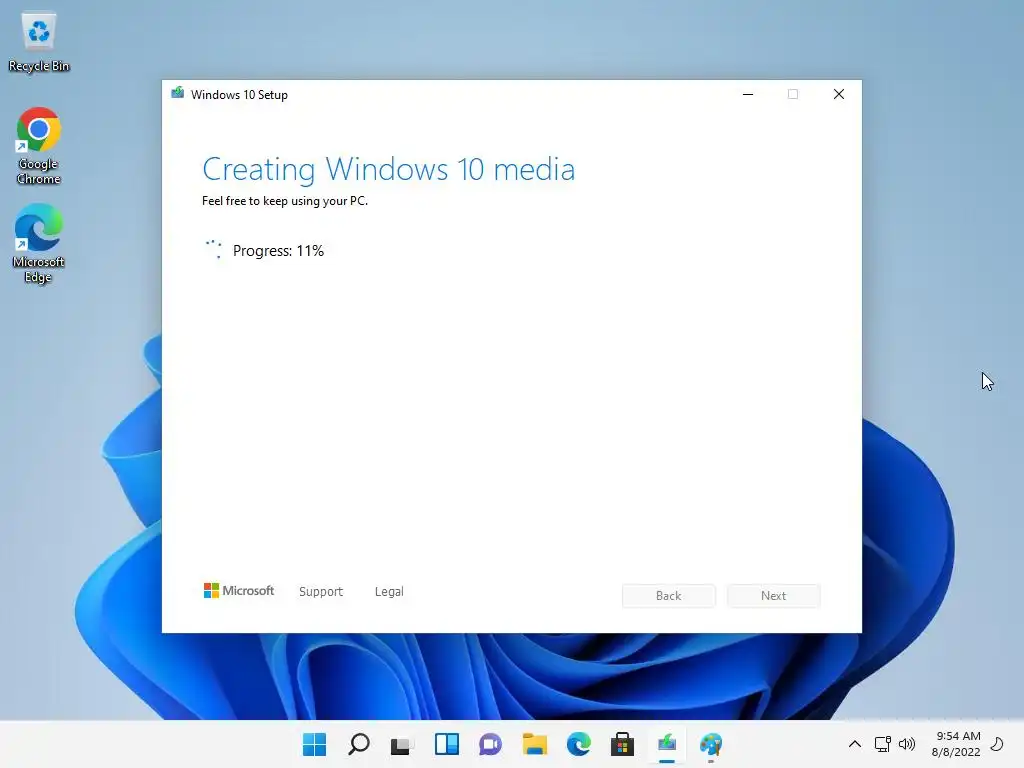The image size is (1024, 768).
Task: Open the volume tray icon
Action: point(906,744)
